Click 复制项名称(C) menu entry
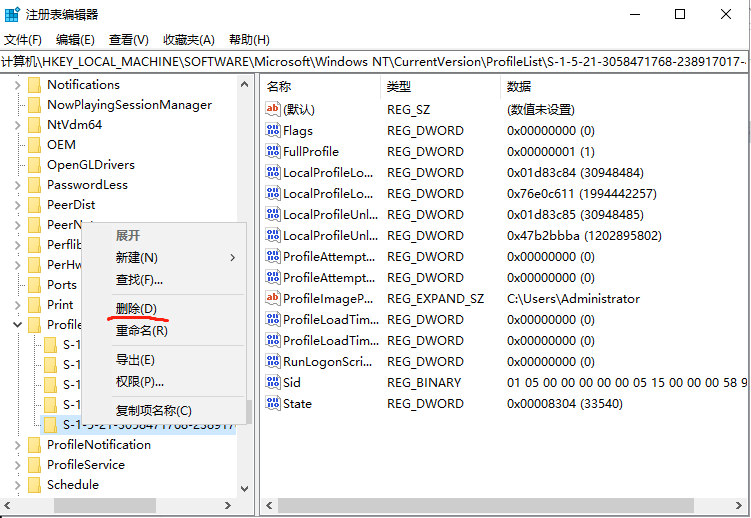 (x=153, y=411)
